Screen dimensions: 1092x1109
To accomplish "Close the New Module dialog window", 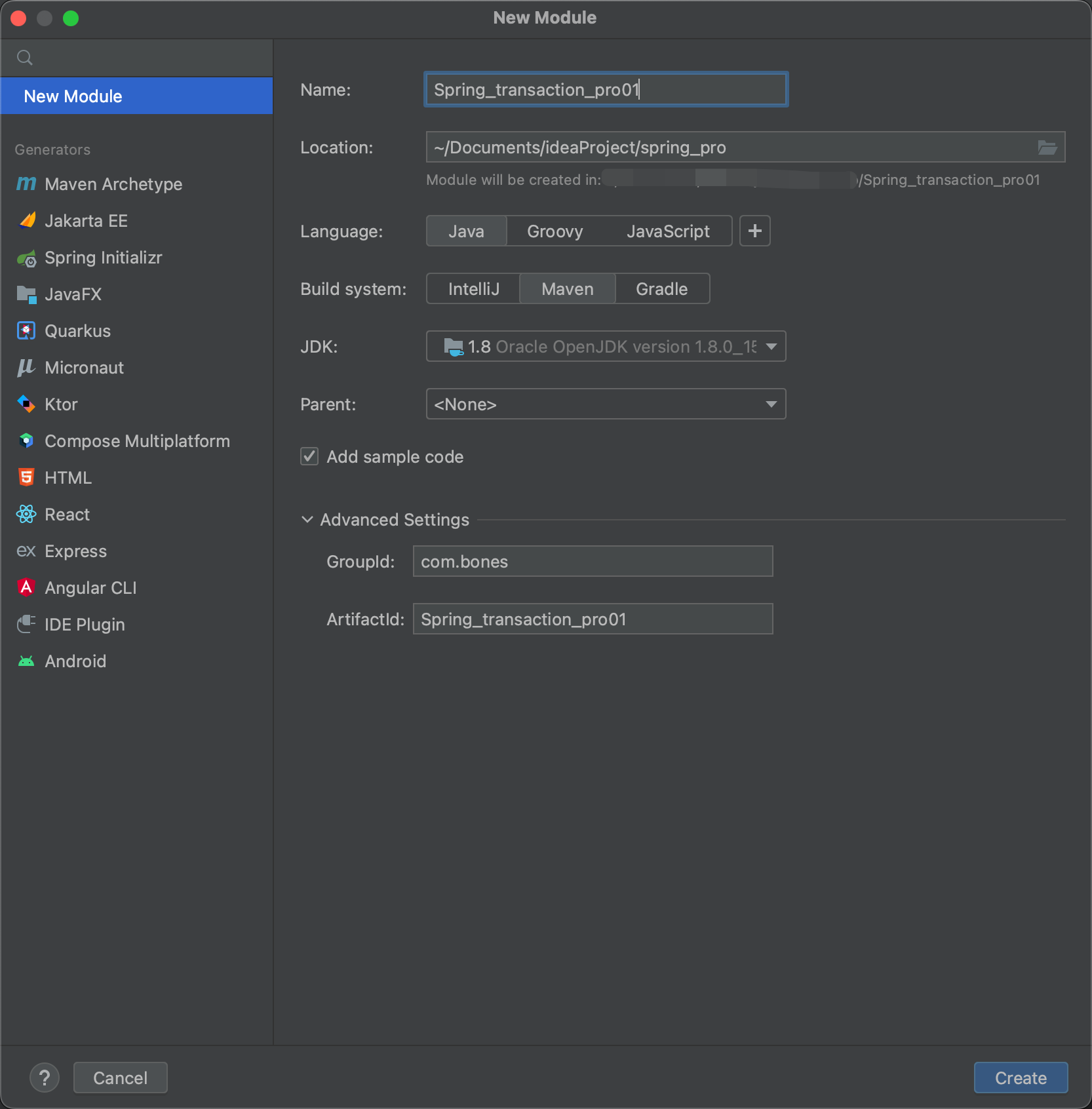I will click(18, 18).
